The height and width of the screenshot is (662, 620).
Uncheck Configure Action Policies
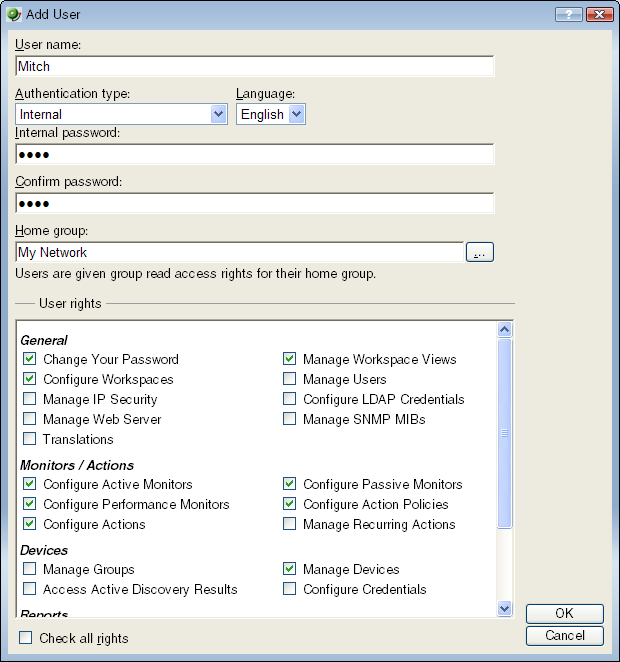pos(290,504)
